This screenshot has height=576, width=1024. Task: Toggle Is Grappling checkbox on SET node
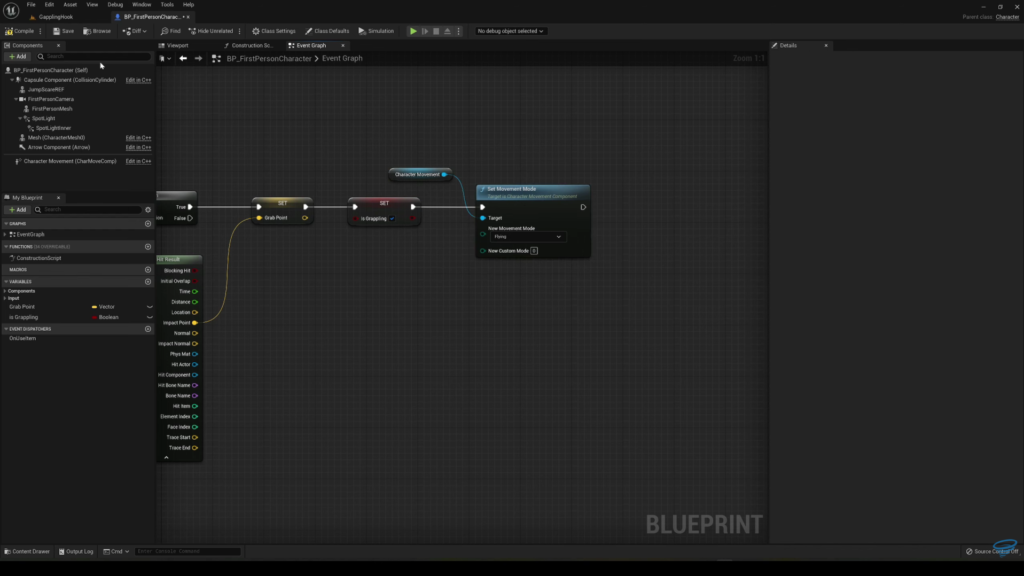(x=392, y=219)
